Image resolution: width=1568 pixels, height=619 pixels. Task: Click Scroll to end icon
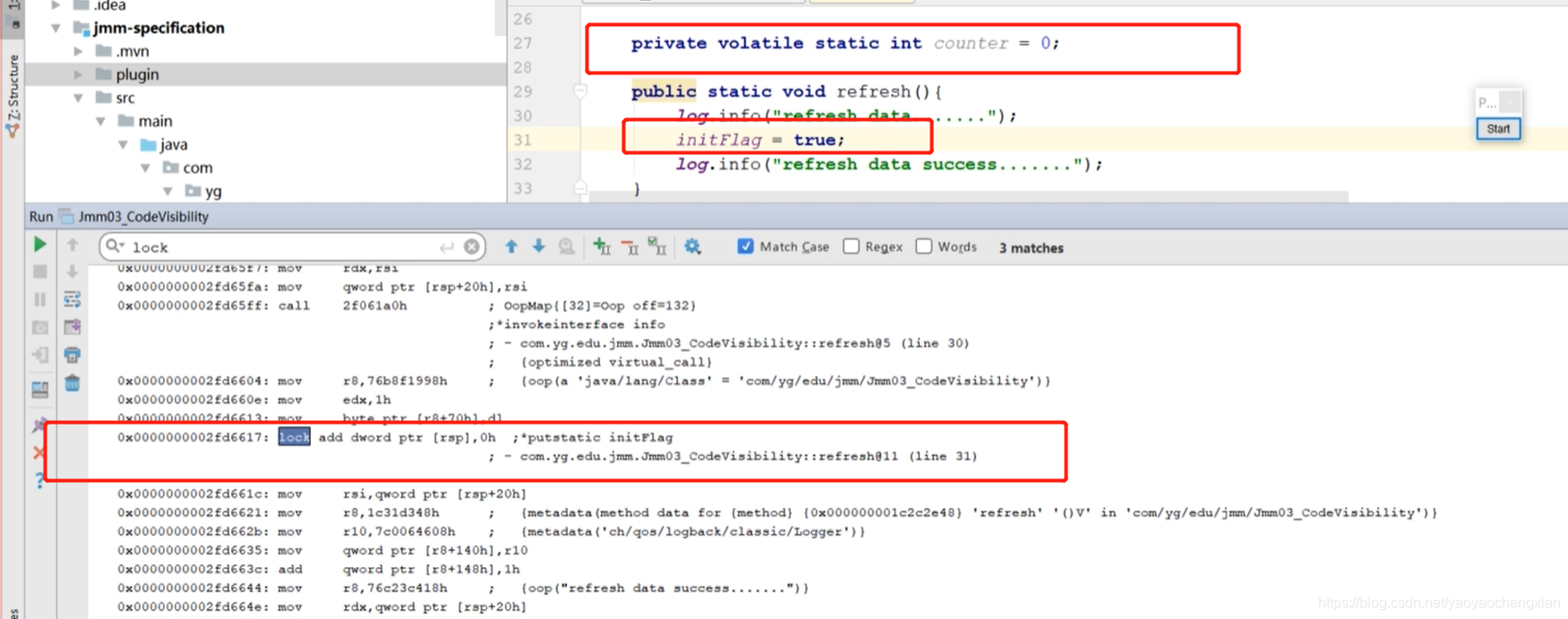coord(73,328)
